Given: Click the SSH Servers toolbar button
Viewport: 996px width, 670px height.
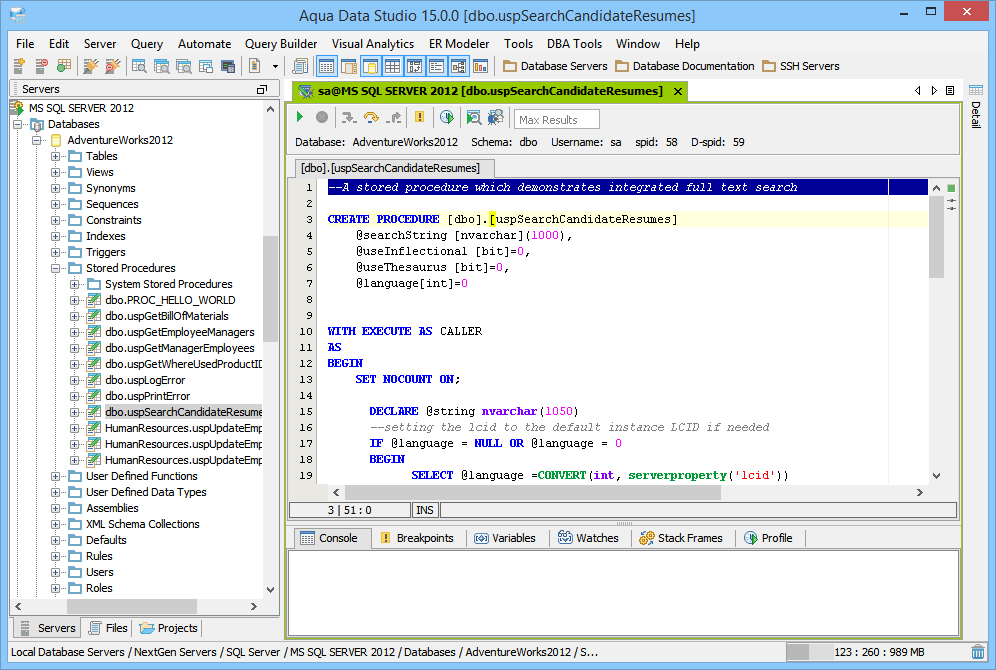Looking at the screenshot, I should click(800, 66).
